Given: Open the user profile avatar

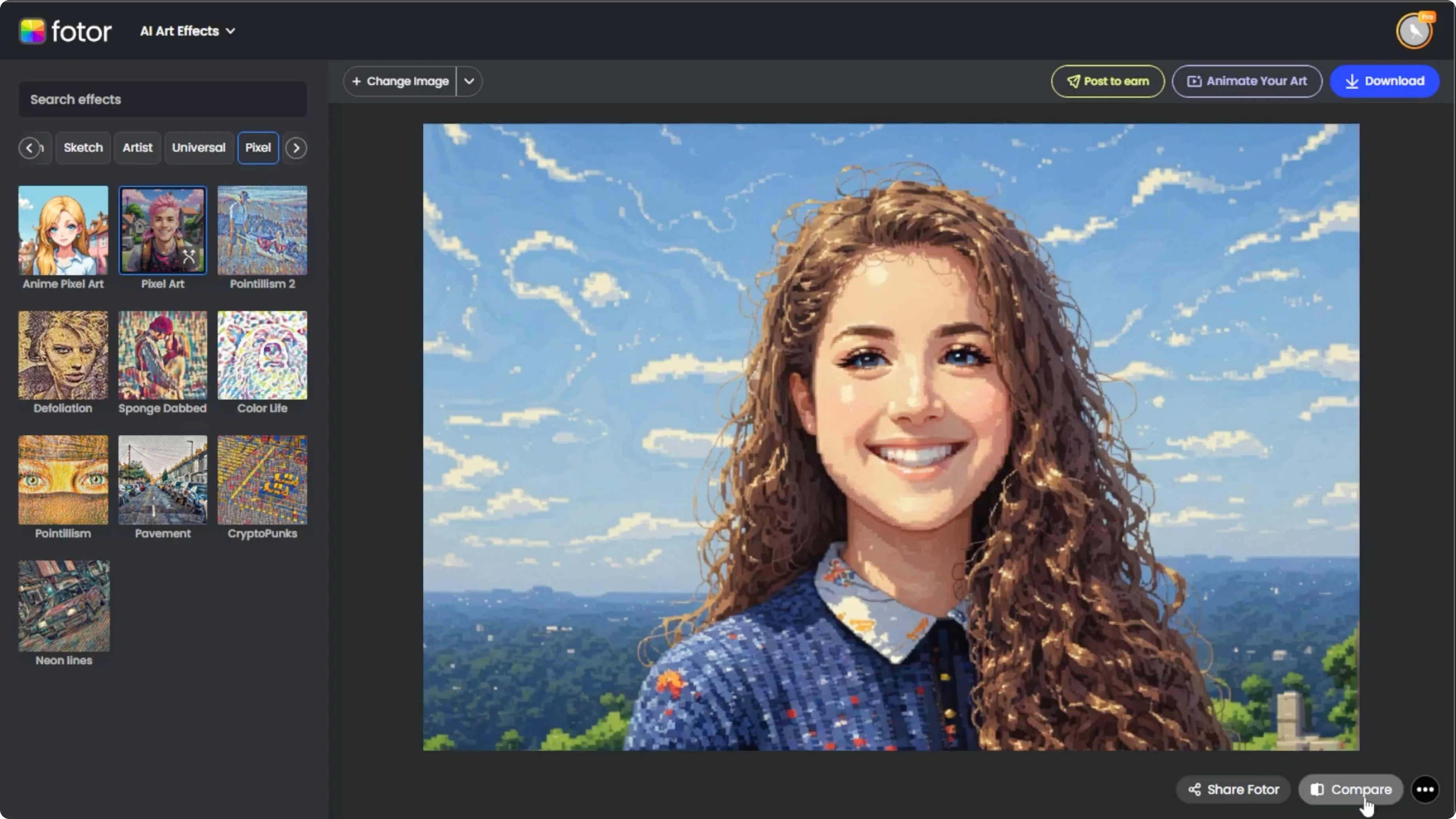Looking at the screenshot, I should pos(1414,31).
